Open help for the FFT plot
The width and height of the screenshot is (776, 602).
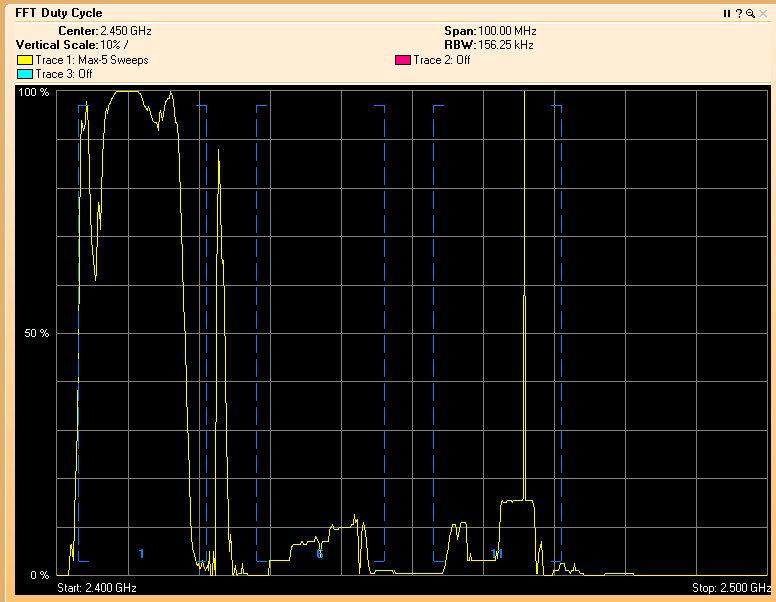point(738,13)
